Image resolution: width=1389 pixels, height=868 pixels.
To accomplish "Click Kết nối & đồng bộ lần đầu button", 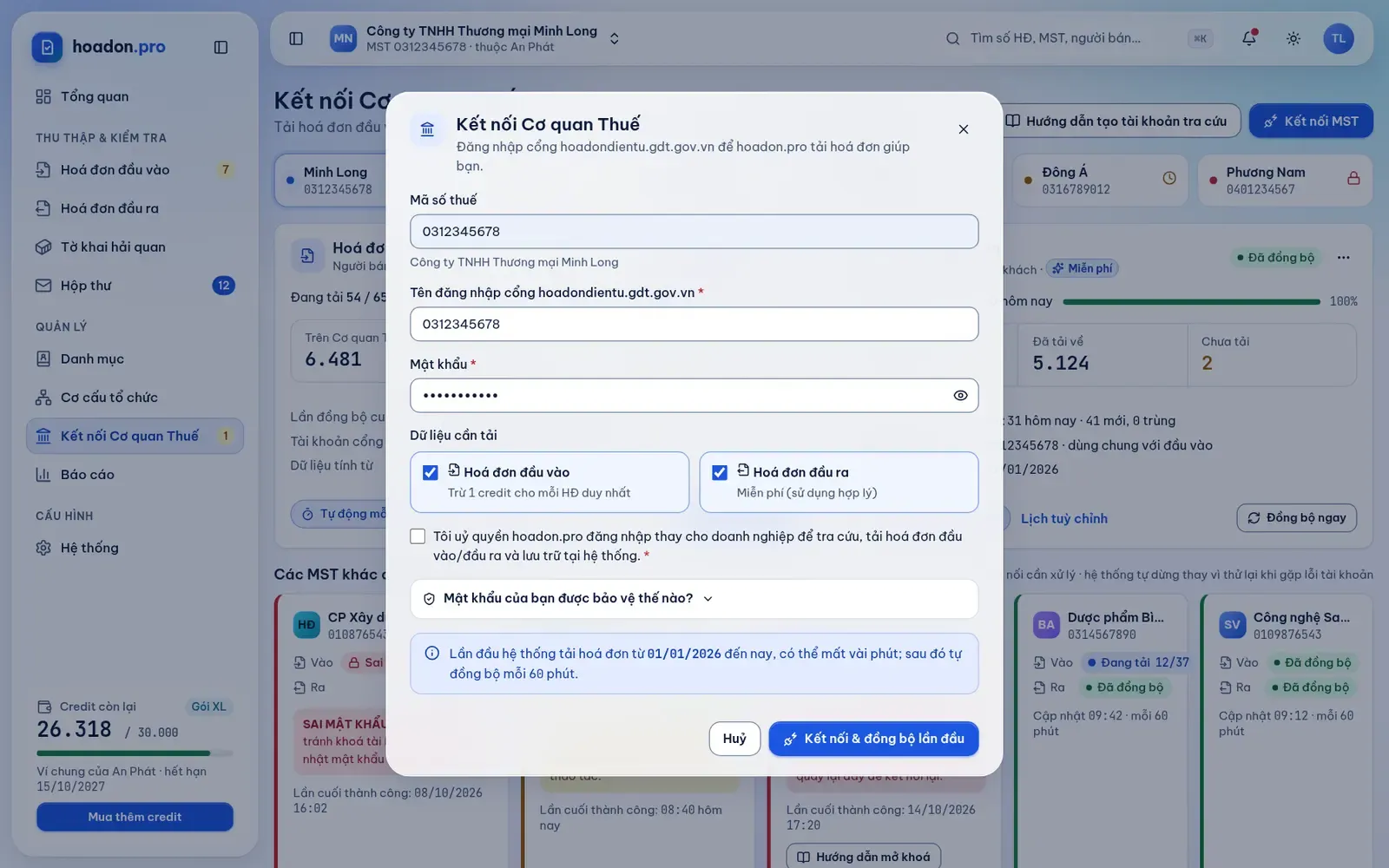I will click(x=873, y=739).
